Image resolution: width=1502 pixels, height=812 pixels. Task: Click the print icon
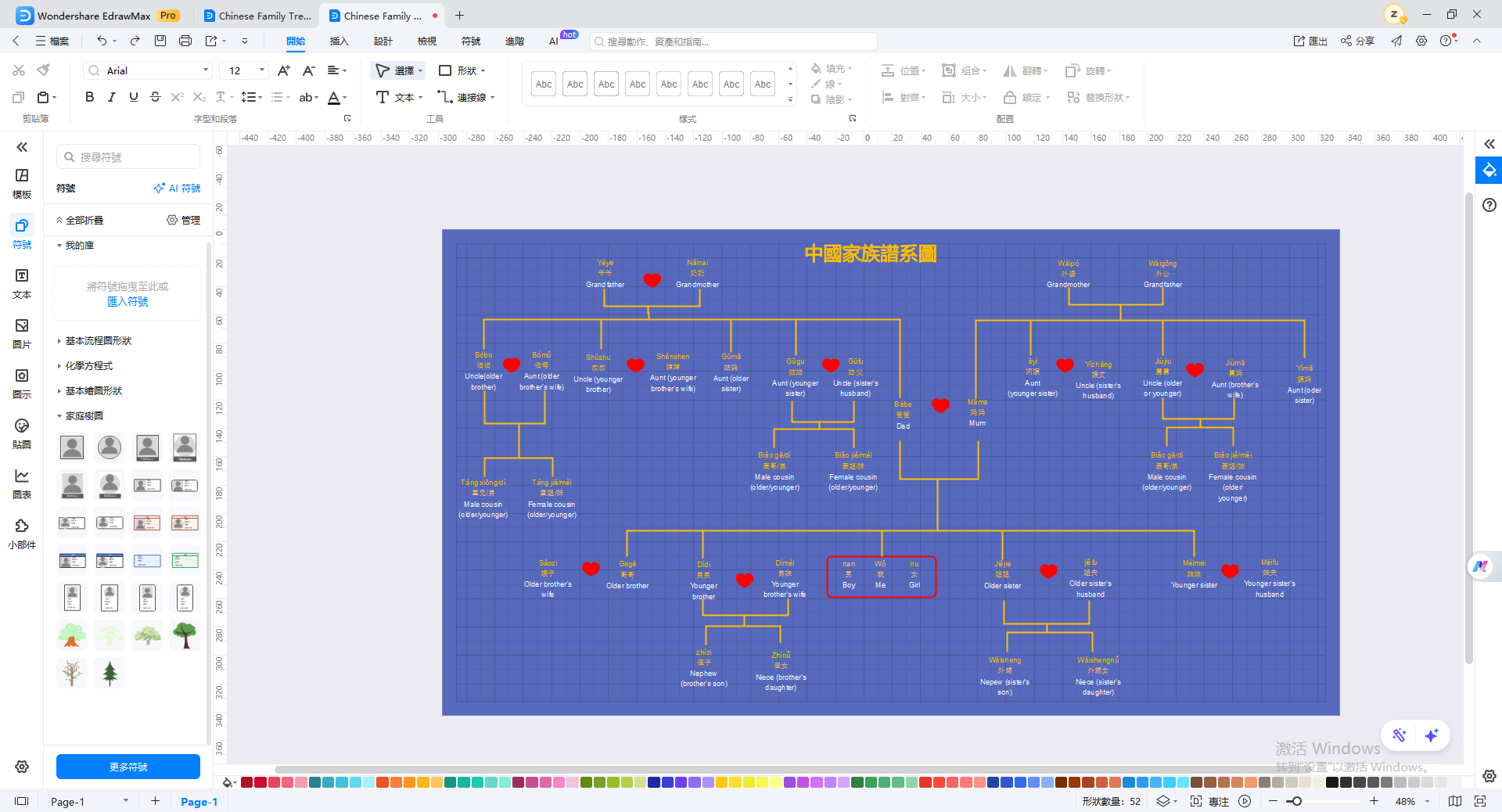point(185,41)
